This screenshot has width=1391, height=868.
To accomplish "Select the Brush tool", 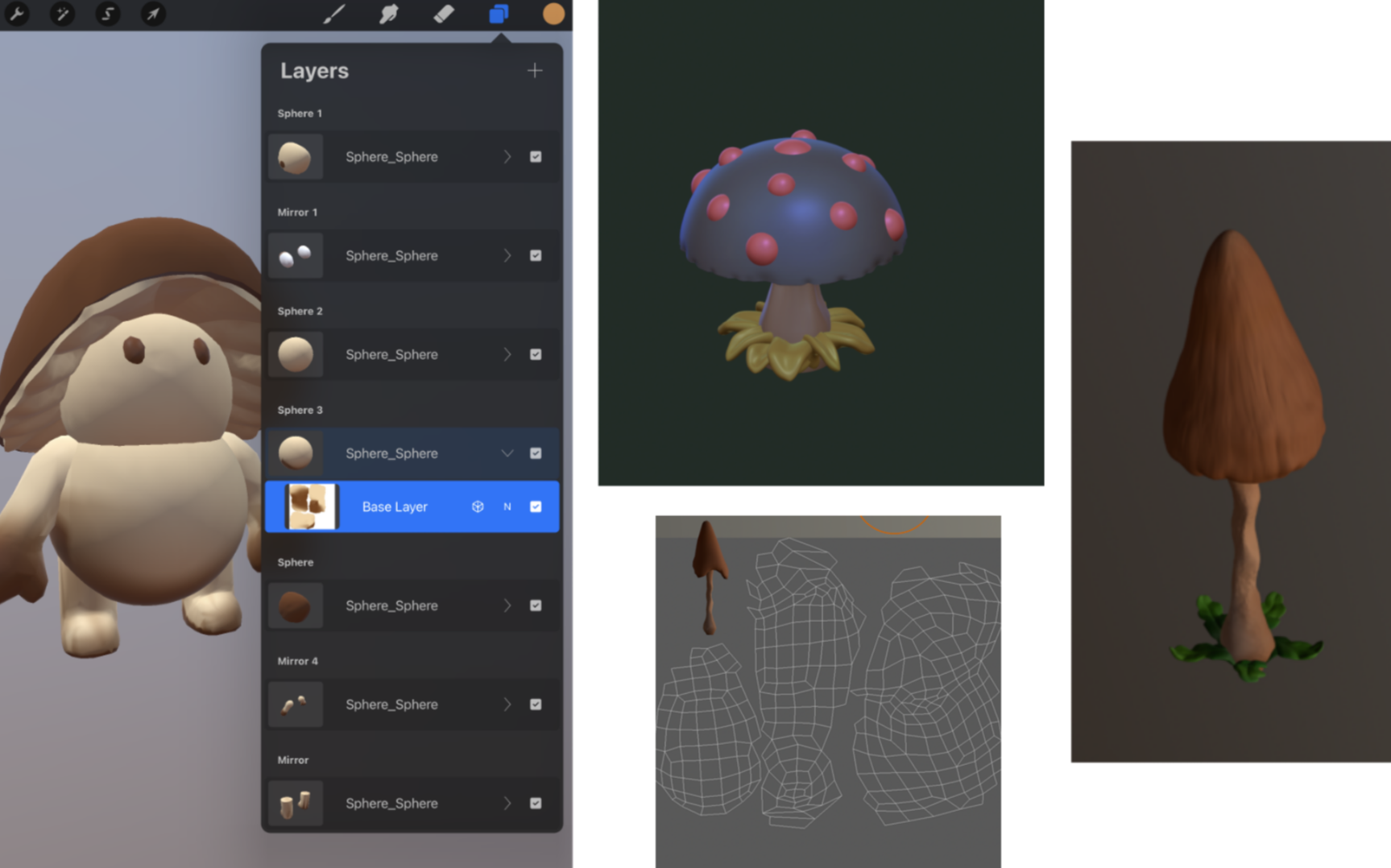I will click(x=333, y=14).
